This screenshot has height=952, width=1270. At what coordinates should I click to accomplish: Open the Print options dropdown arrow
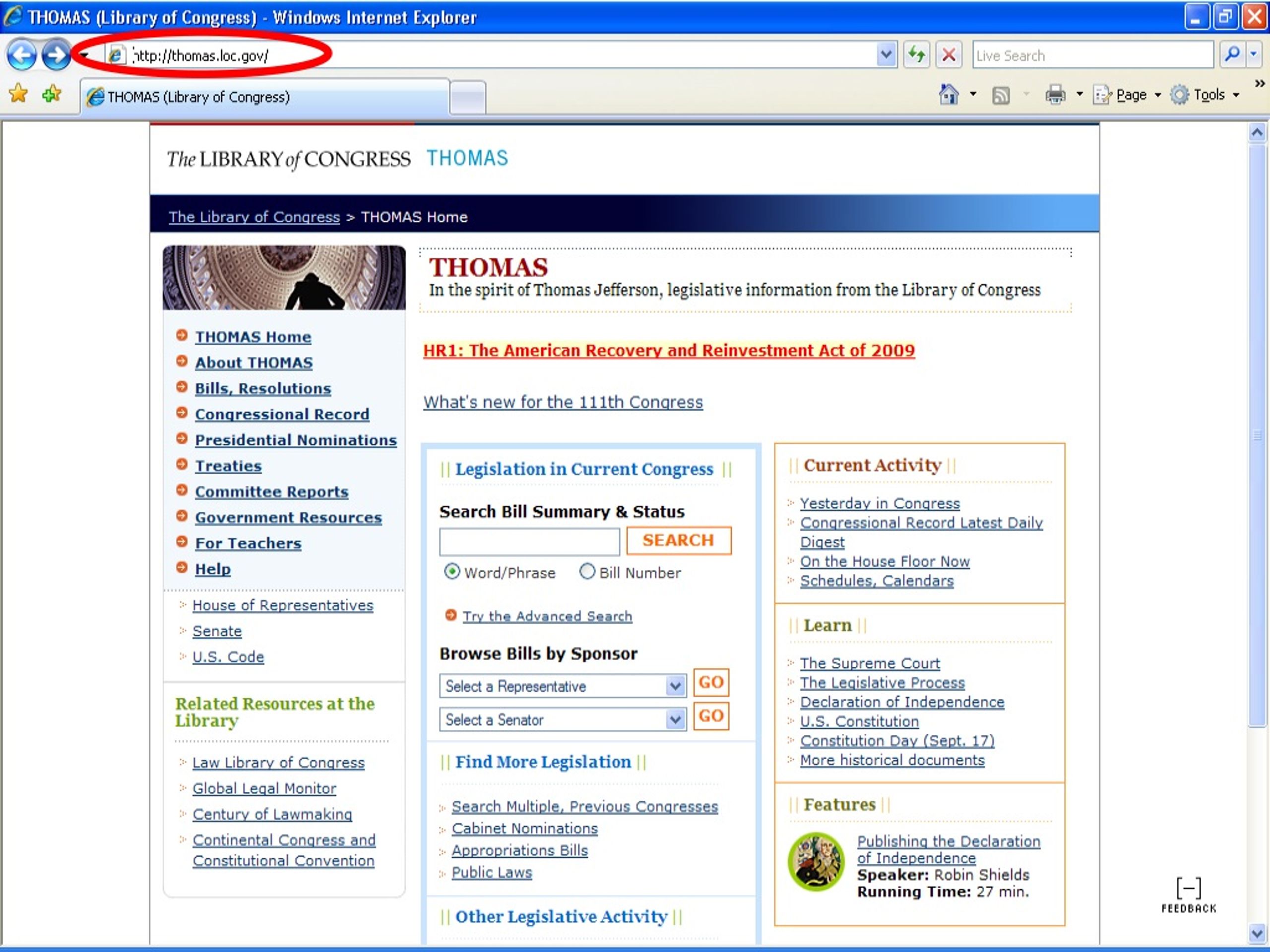coord(1079,94)
